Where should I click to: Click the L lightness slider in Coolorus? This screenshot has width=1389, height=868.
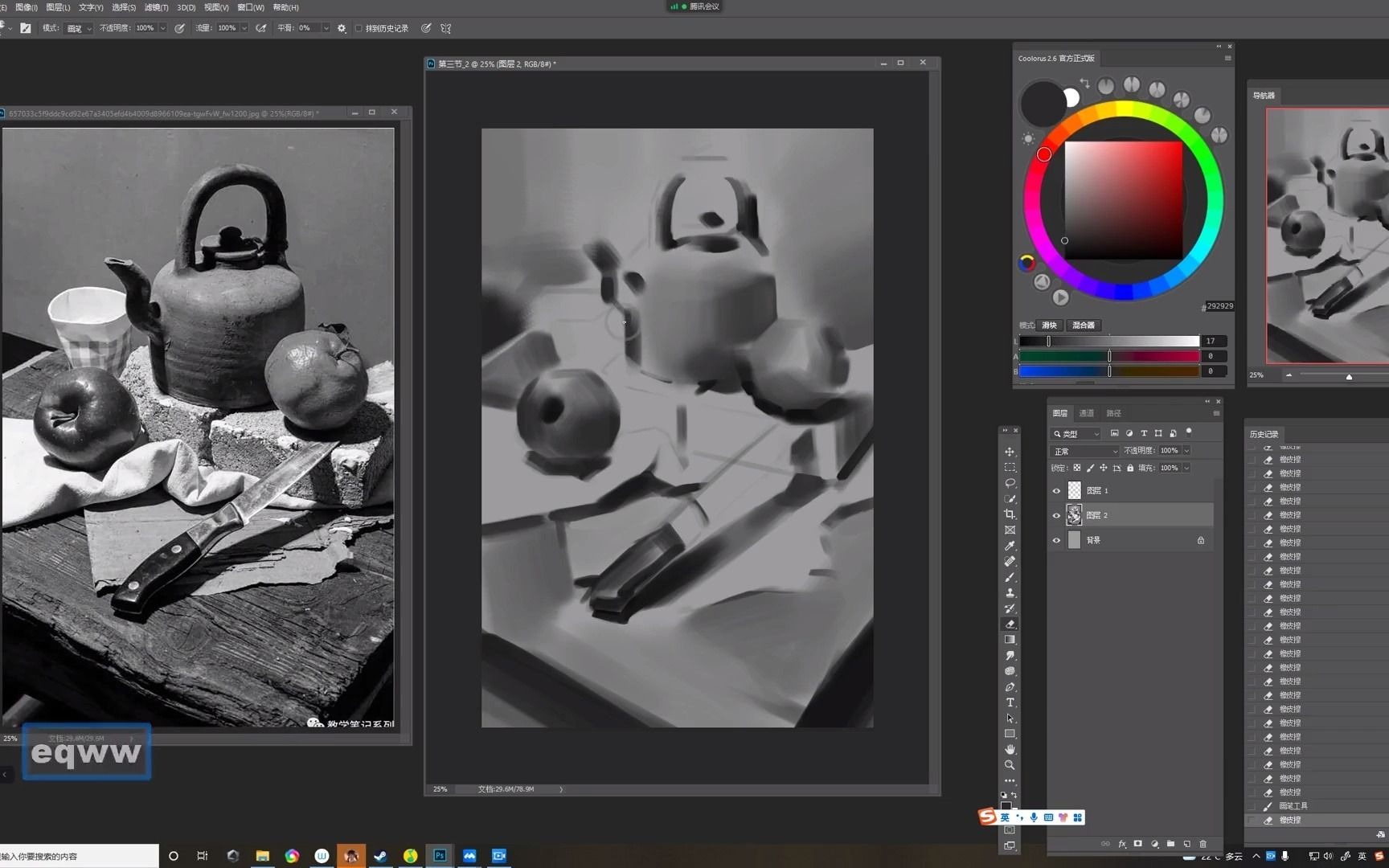pyautogui.click(x=1109, y=342)
